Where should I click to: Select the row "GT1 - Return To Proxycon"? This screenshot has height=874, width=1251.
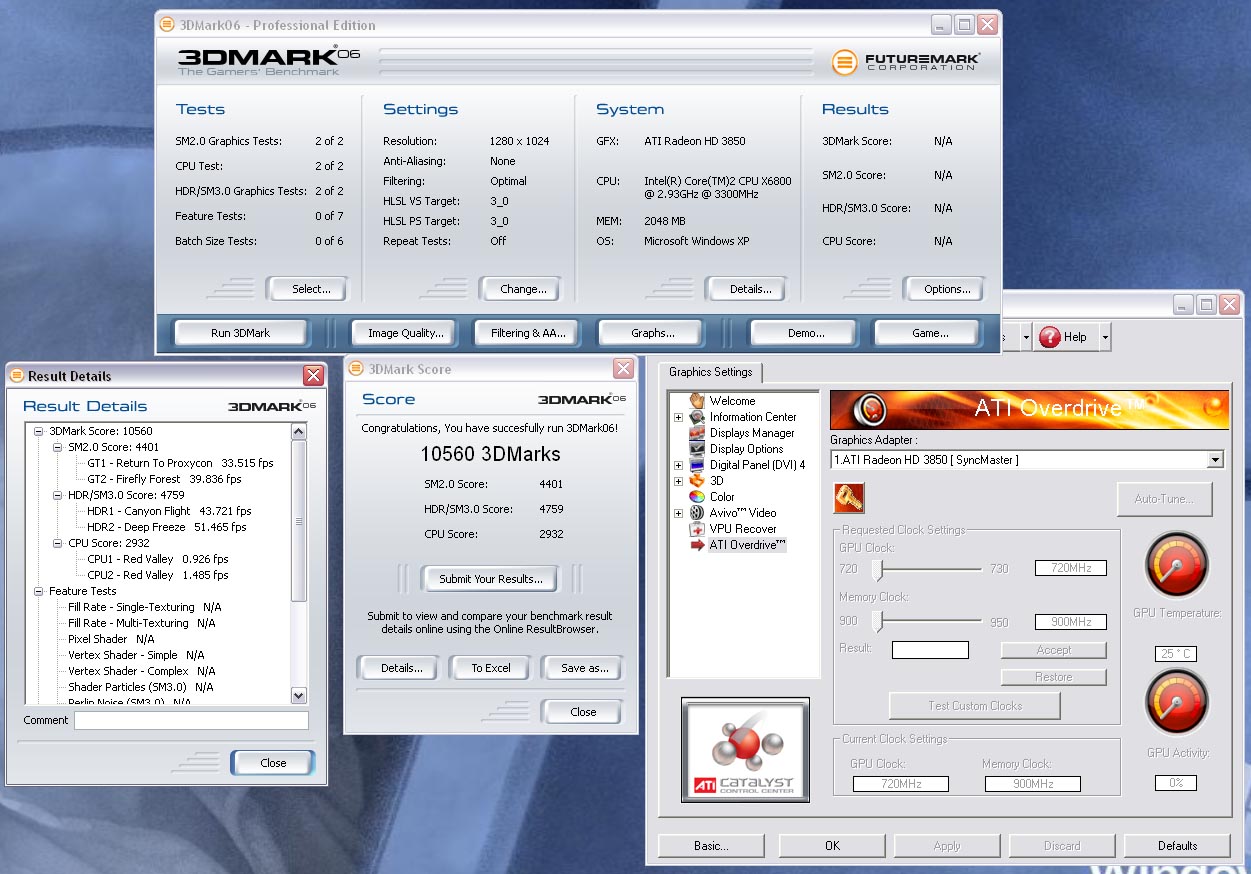tap(180, 463)
